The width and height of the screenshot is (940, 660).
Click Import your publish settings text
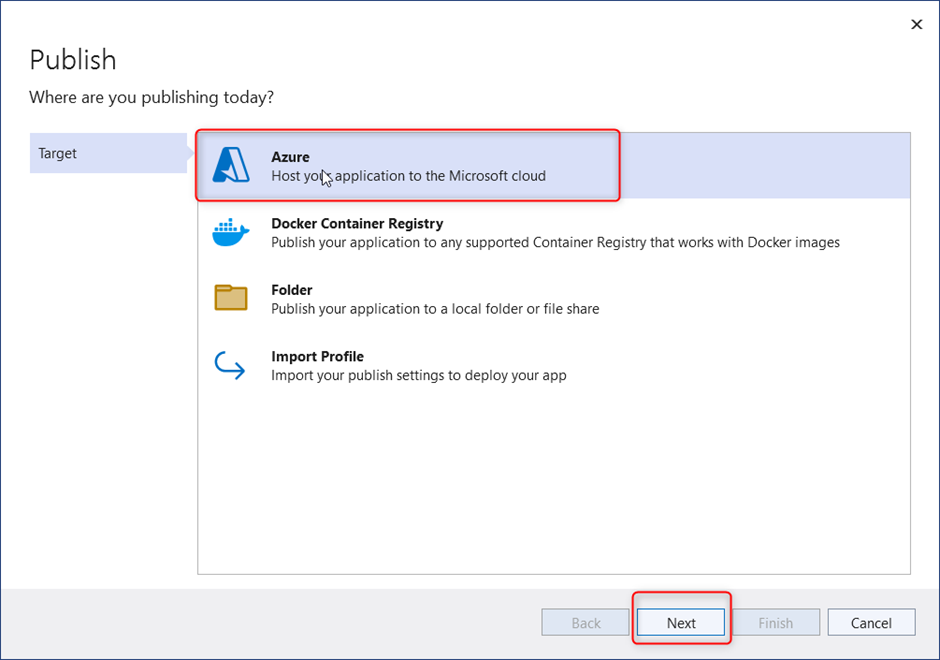click(x=418, y=375)
